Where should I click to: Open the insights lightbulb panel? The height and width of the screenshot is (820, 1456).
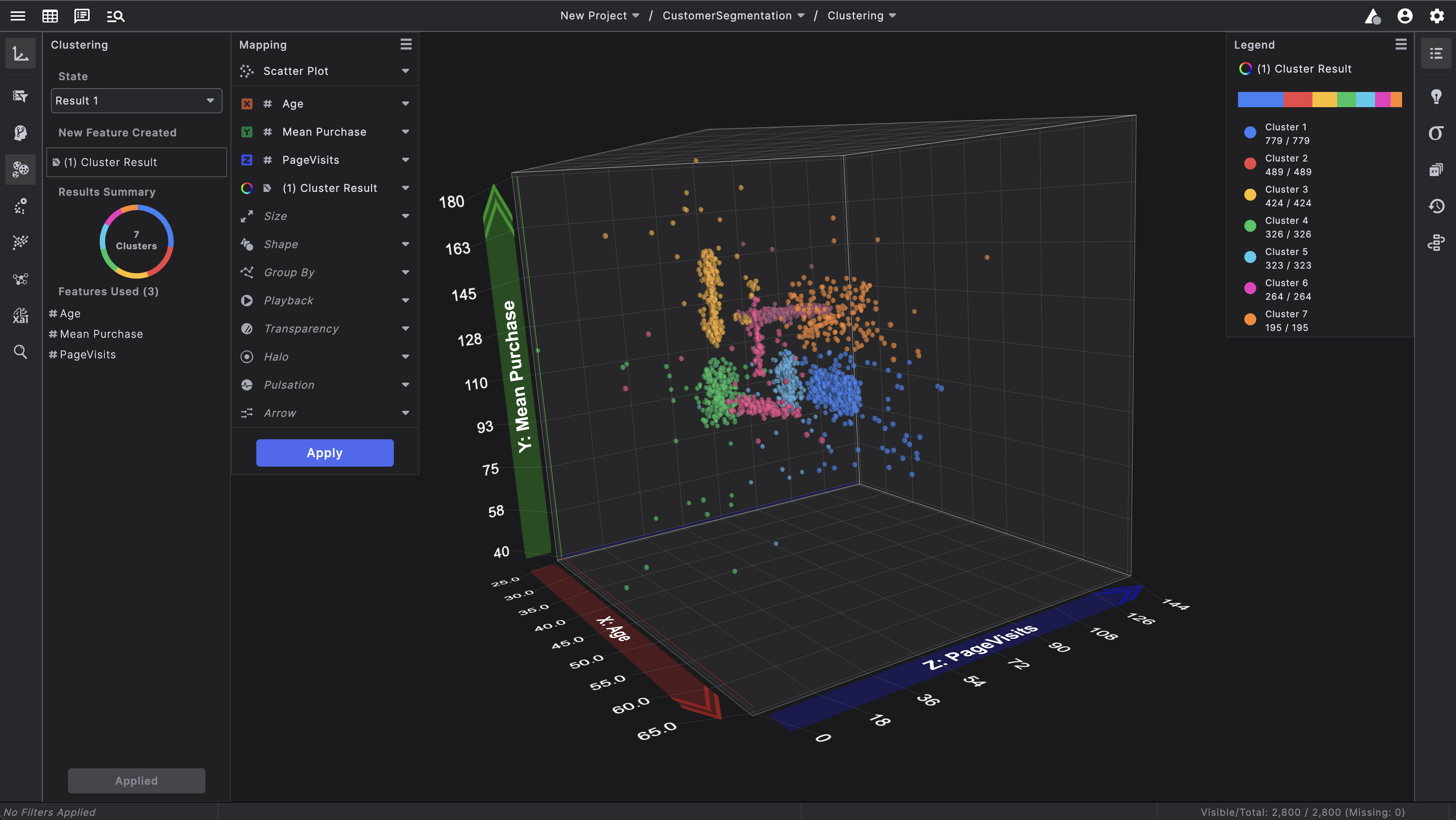coord(1436,97)
